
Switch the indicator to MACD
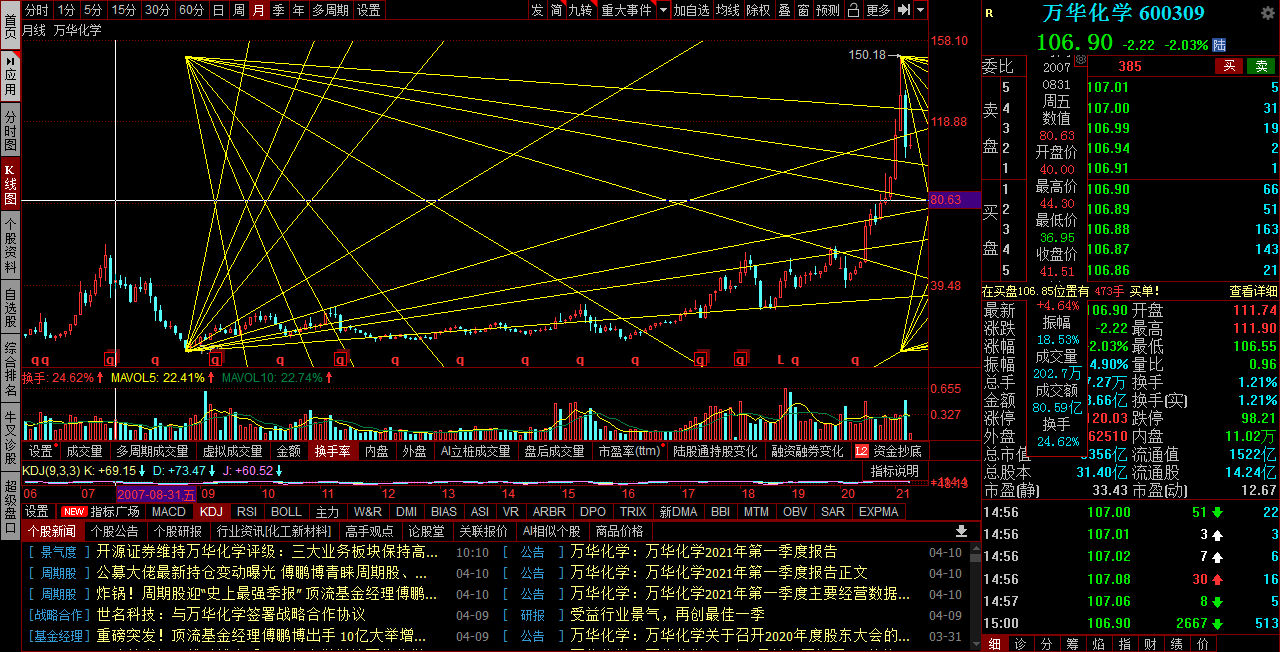(169, 511)
